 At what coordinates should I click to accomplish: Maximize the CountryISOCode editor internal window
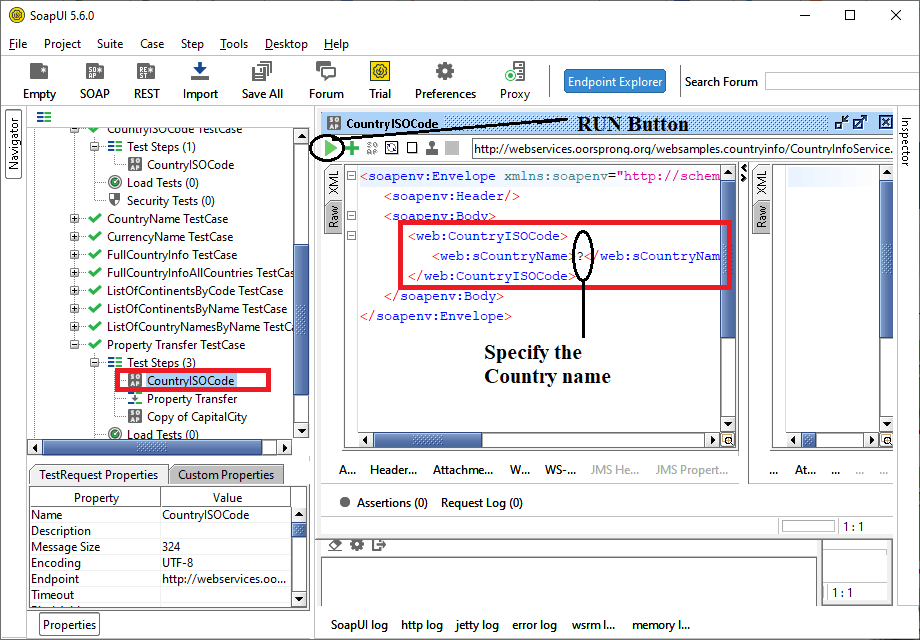(x=860, y=123)
